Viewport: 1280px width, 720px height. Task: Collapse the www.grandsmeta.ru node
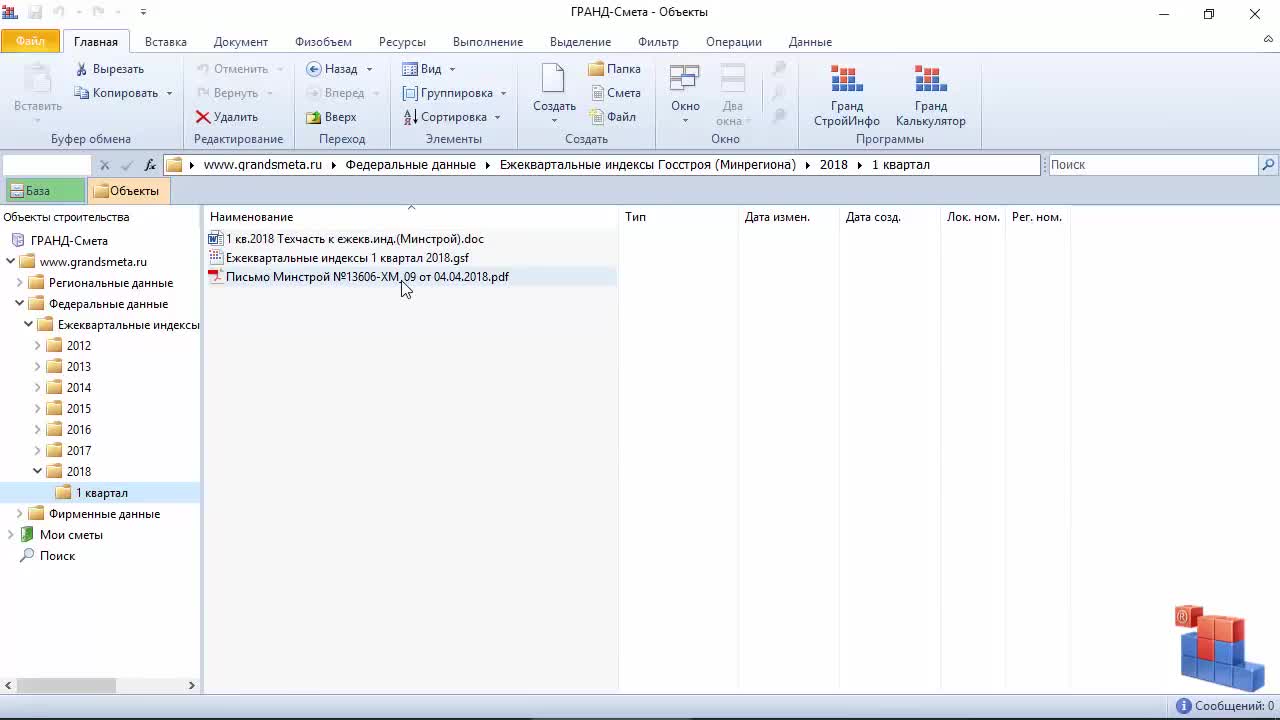coord(11,262)
